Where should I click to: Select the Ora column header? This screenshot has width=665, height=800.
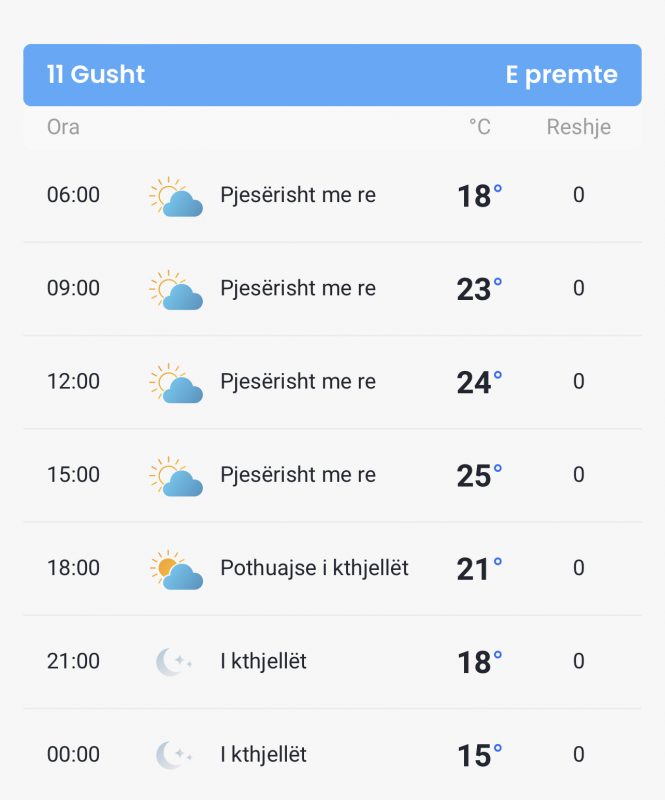(x=63, y=127)
